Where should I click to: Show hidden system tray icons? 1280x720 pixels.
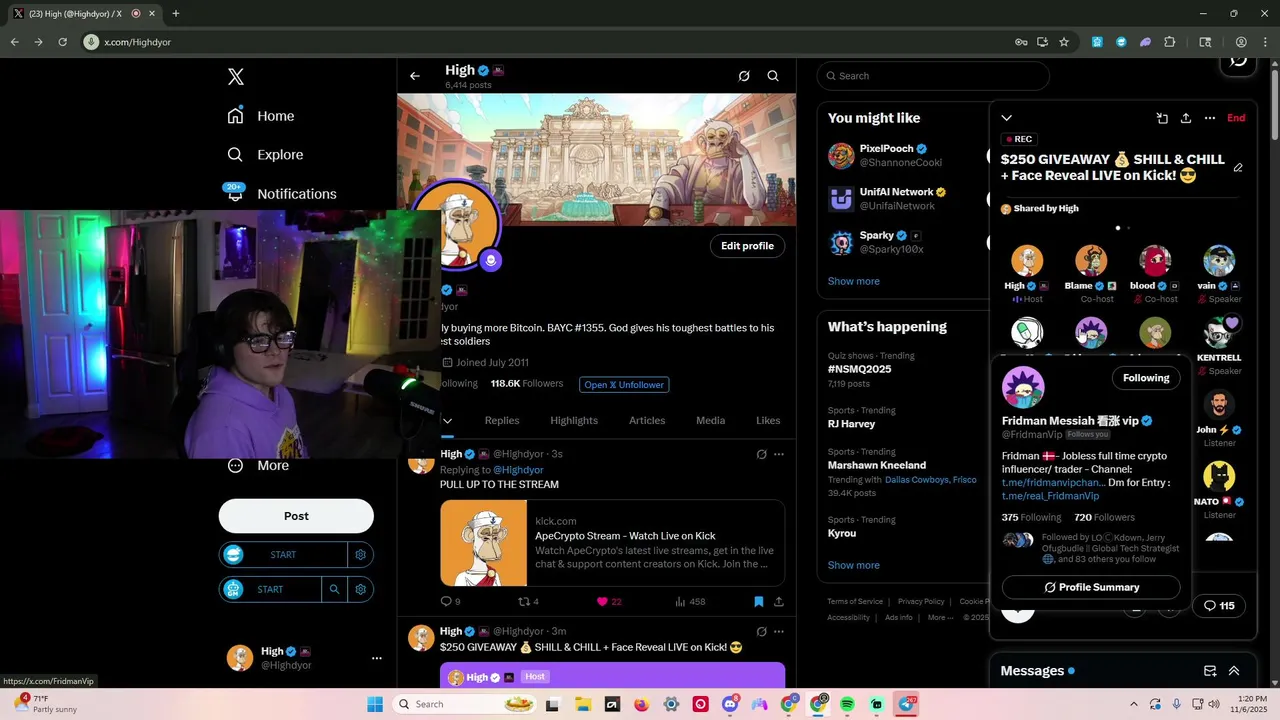pyautogui.click(x=1134, y=704)
